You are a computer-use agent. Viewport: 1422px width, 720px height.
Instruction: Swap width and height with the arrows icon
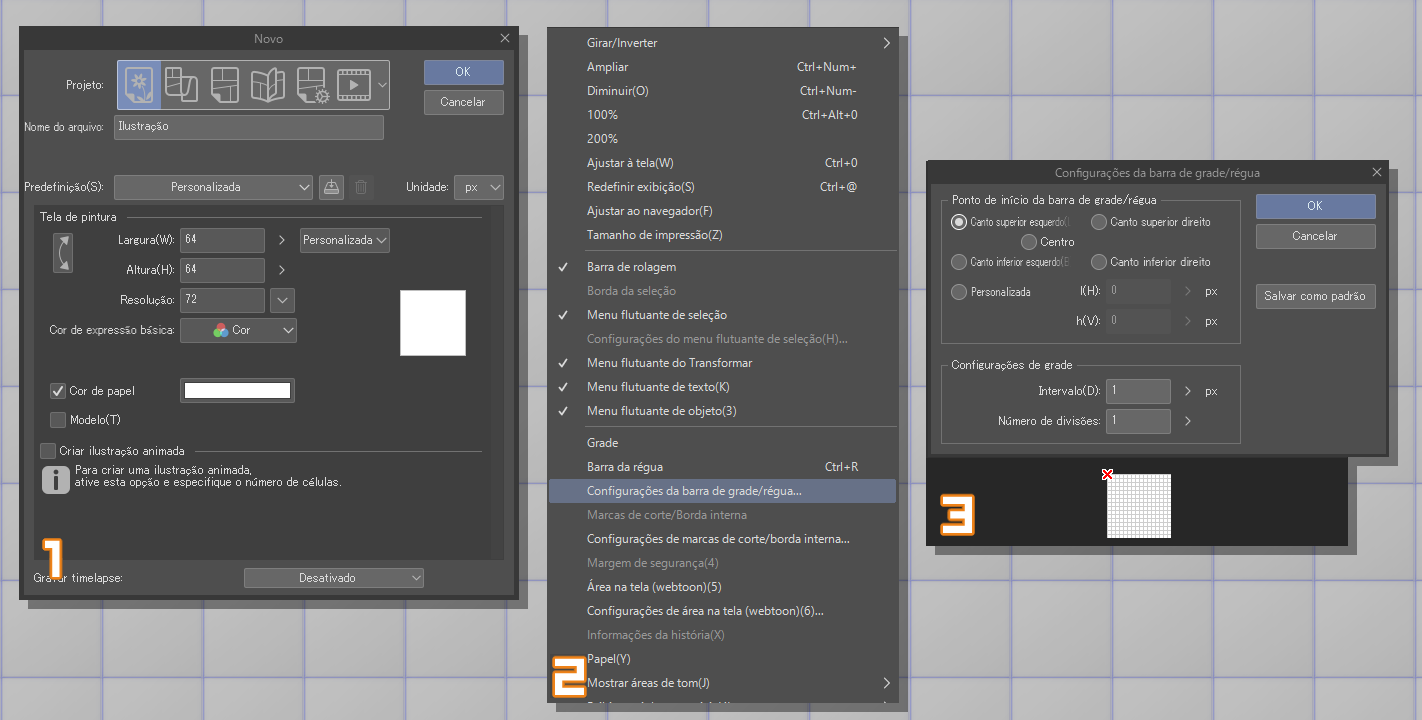point(62,253)
